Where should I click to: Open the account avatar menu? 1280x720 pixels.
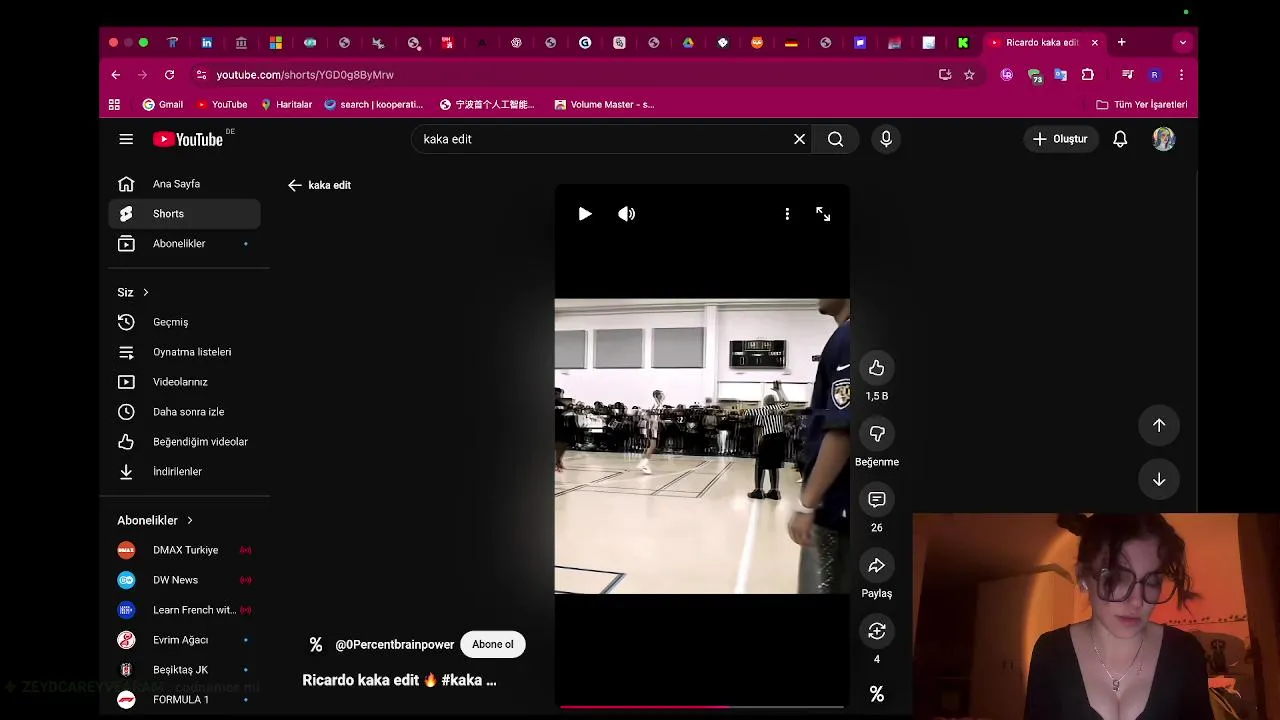[1164, 139]
